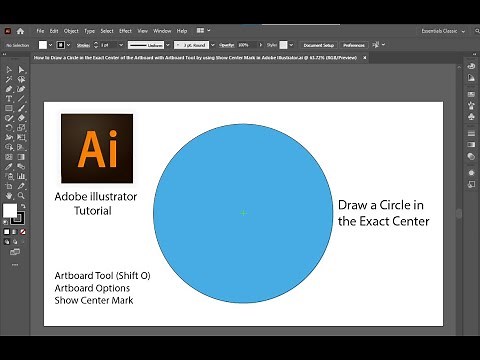Select the Width tool

pyautogui.click(x=9, y=137)
